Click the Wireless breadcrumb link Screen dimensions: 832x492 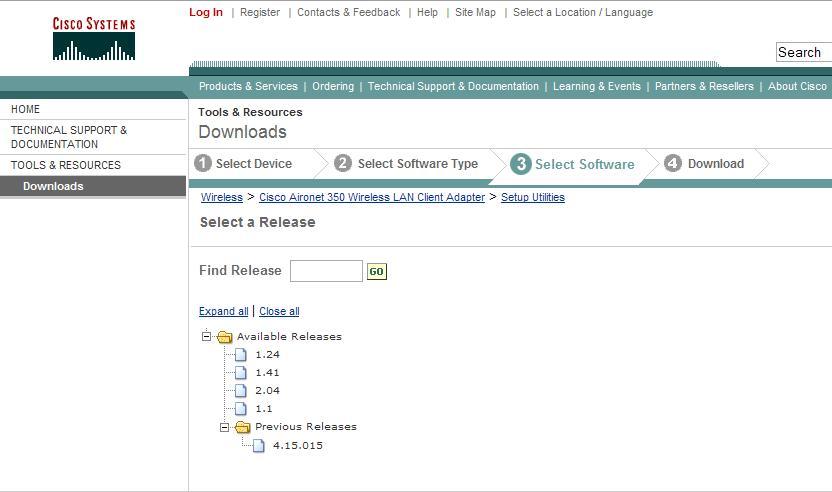222,197
